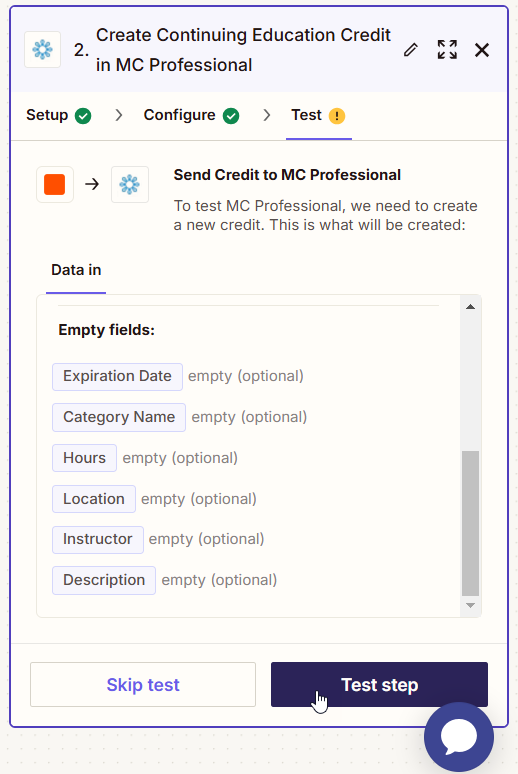The image size is (518, 774).
Task: Click the scrollbar up arrow
Action: 471,307
